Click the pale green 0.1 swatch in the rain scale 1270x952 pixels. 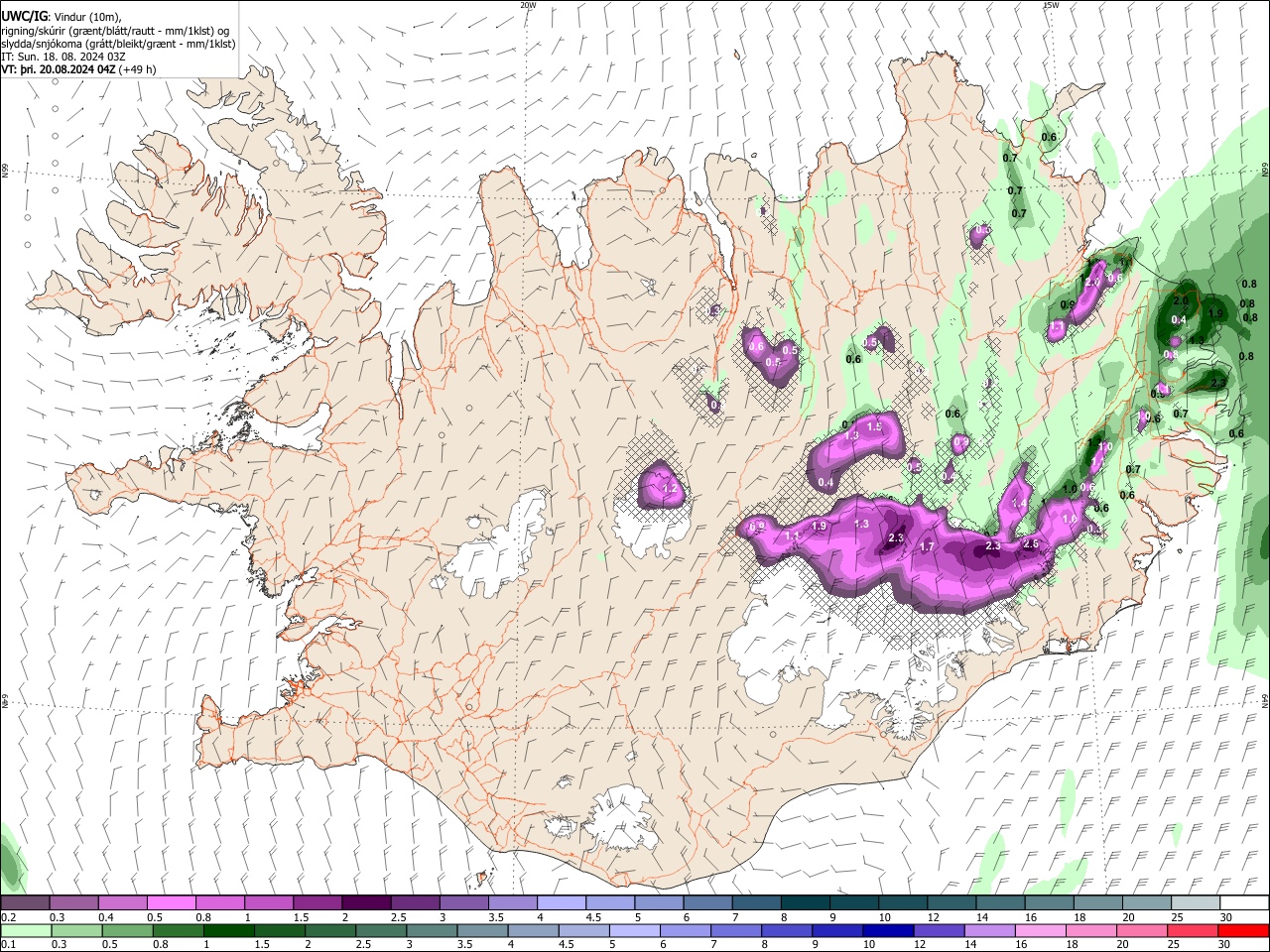pyautogui.click(x=26, y=930)
